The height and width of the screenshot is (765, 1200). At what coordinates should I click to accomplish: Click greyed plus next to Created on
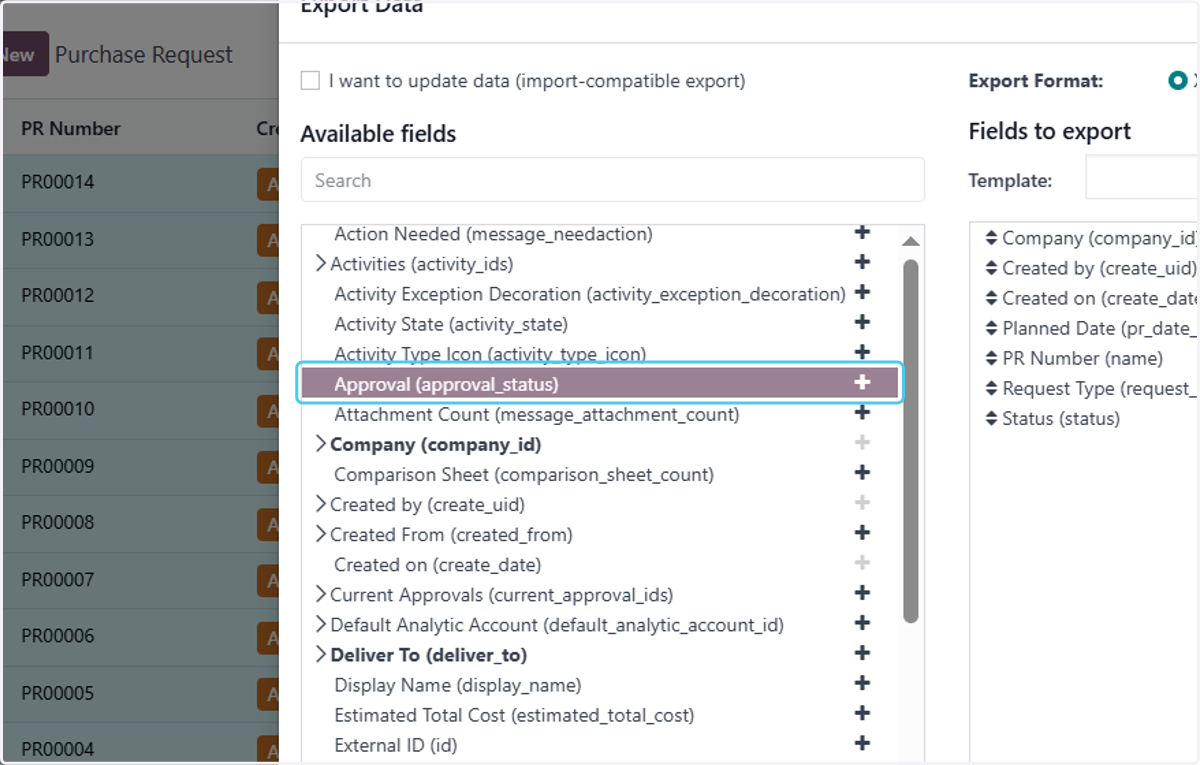point(862,562)
